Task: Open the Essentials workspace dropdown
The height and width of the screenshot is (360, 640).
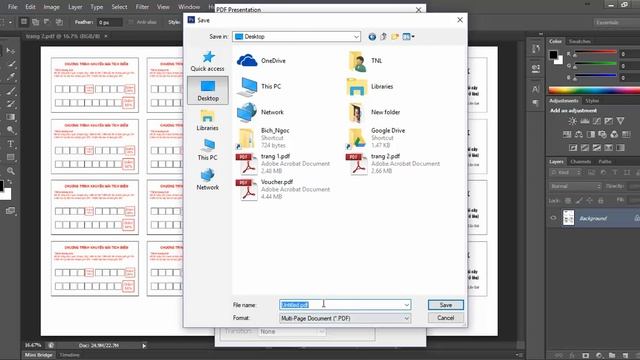Action: pyautogui.click(x=616, y=22)
